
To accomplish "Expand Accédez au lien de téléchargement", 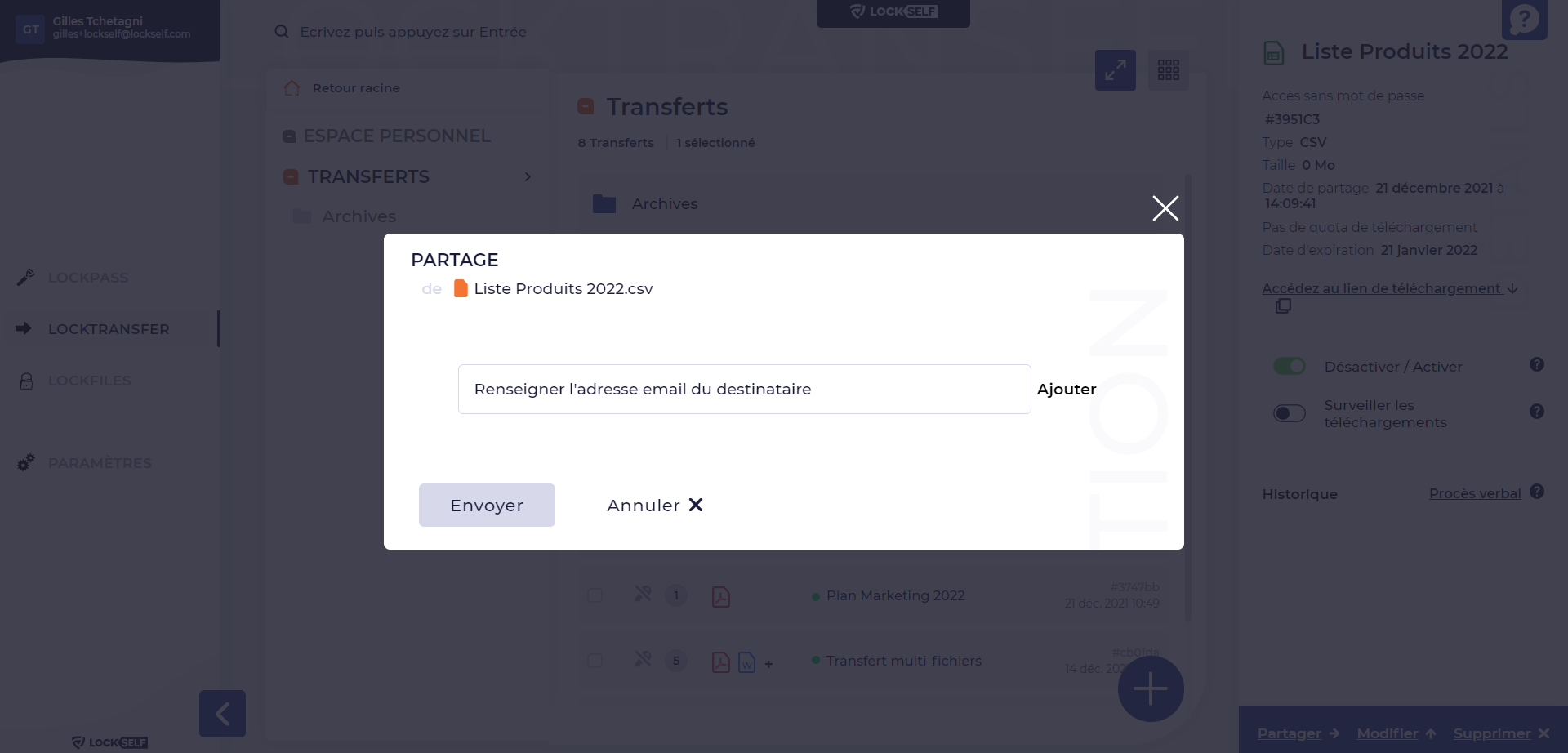I will tap(1388, 288).
